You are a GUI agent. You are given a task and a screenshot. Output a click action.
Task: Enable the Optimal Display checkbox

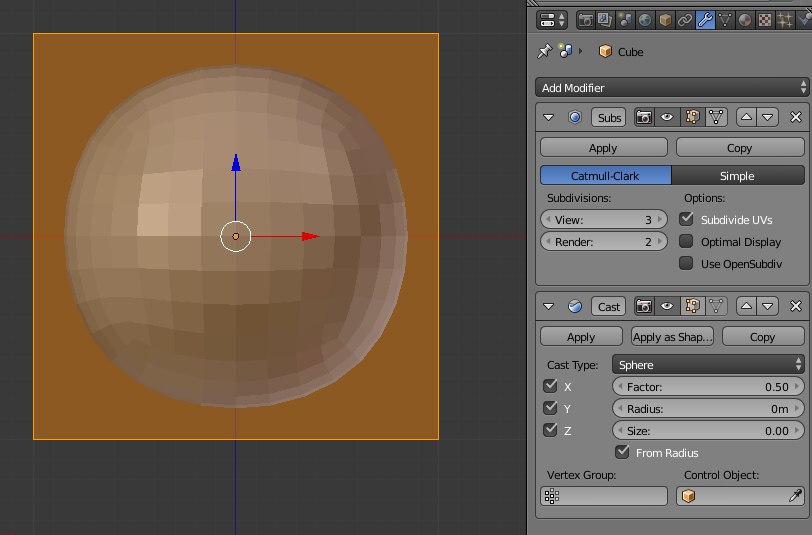point(686,241)
